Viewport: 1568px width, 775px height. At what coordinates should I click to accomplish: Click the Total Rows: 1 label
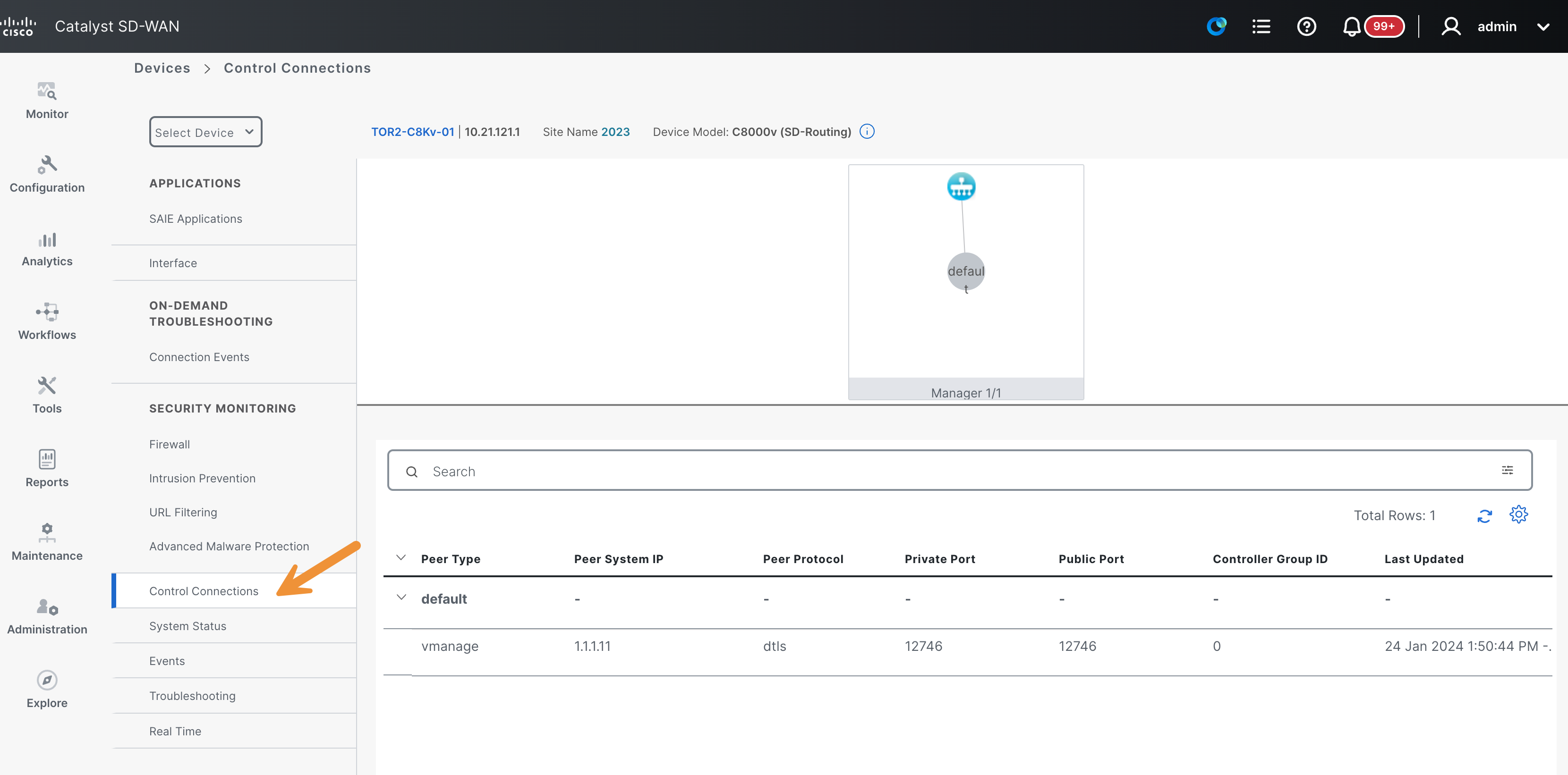1394,516
